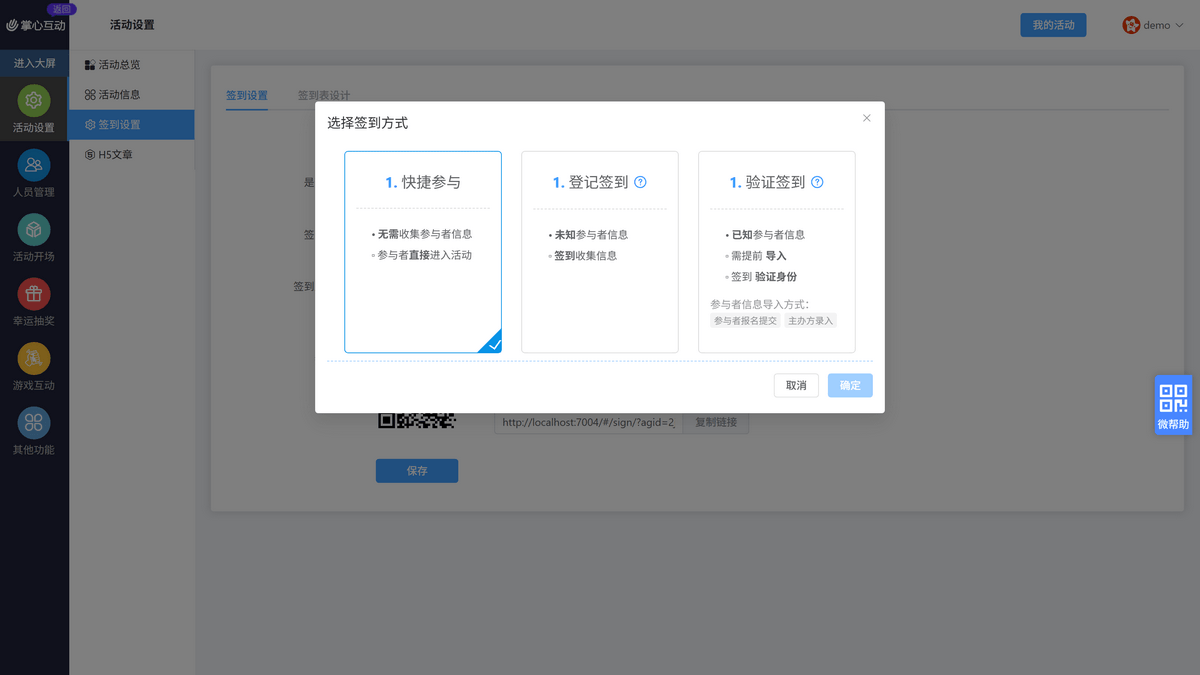
Task: Click the 主办方录入 tag
Action: tap(811, 321)
